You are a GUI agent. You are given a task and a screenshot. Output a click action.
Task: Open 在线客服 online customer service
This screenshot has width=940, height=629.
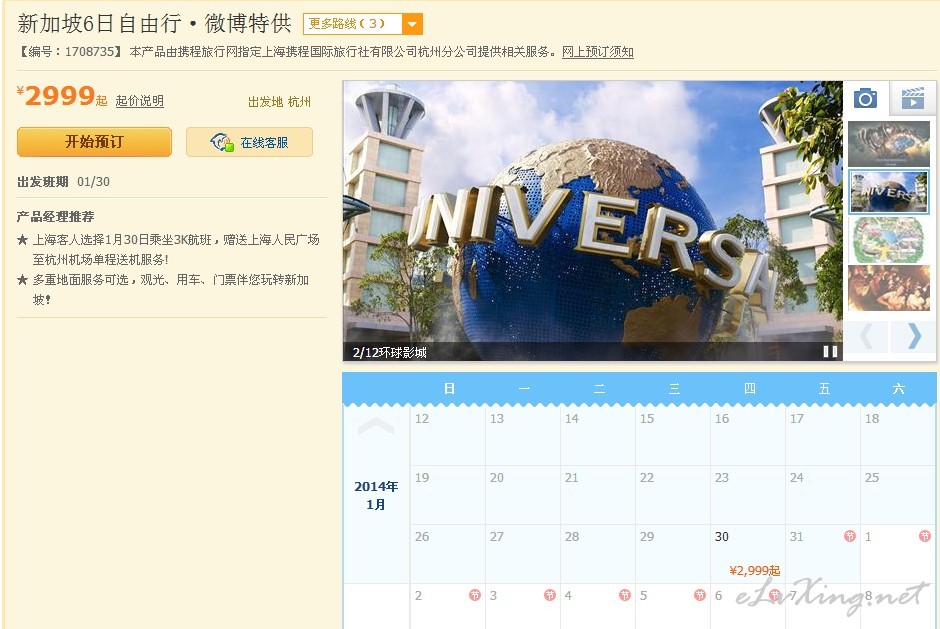tap(249, 142)
